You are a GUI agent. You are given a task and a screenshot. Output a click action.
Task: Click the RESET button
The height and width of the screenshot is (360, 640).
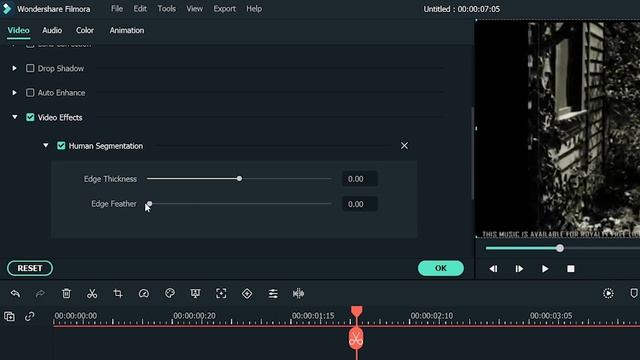pos(30,268)
